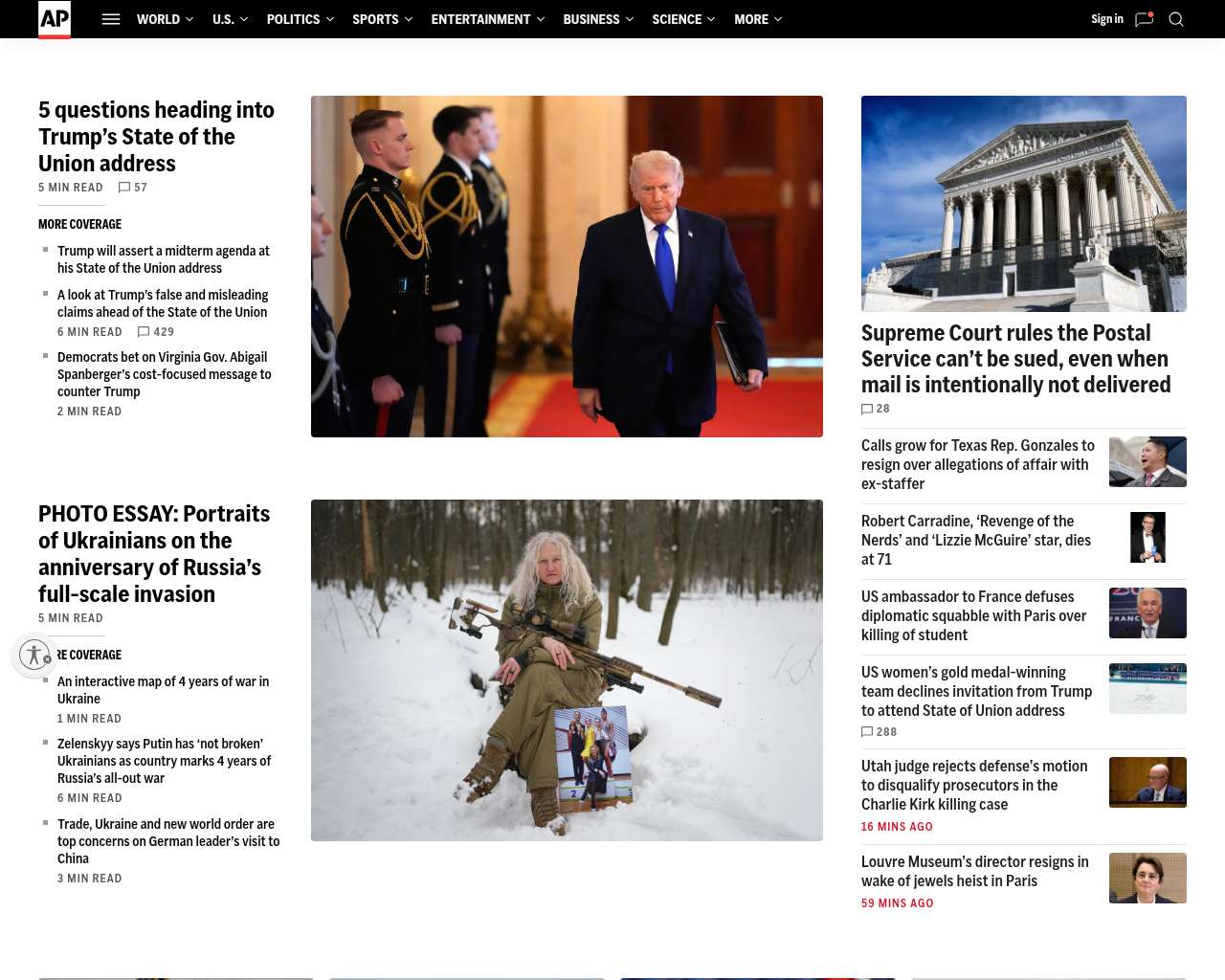Open 'A look at Trump's false and misleading claims' story
Image resolution: width=1225 pixels, height=980 pixels.
tap(163, 303)
